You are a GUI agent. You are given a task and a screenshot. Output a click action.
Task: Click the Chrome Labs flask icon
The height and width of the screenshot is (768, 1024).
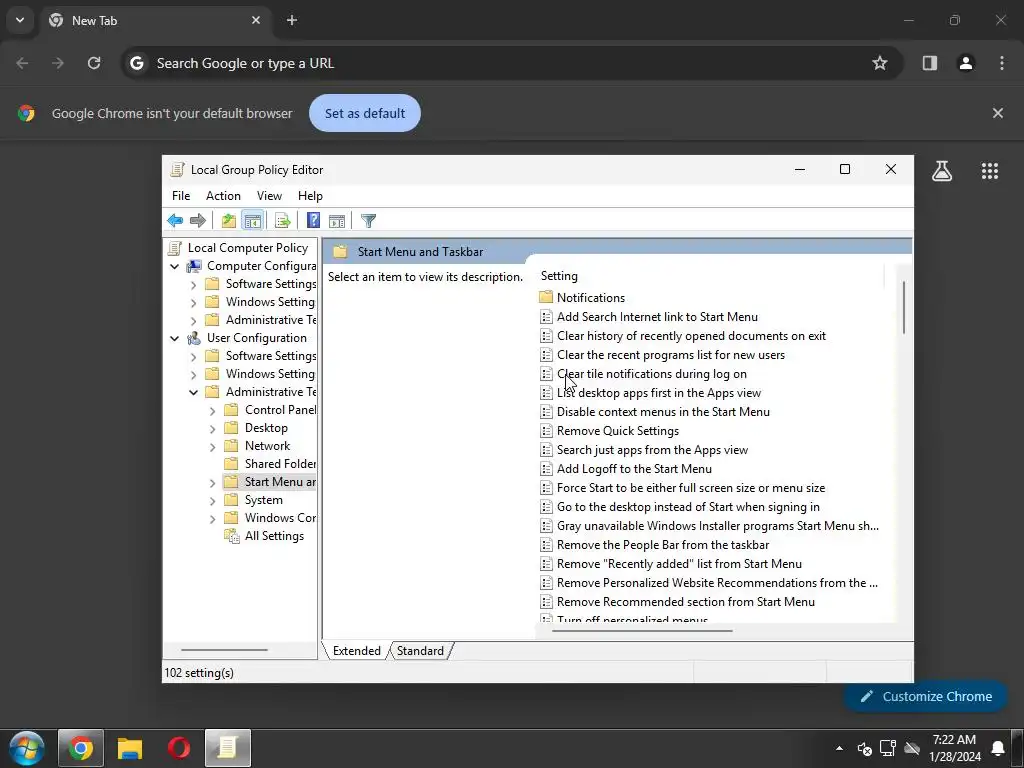(942, 171)
